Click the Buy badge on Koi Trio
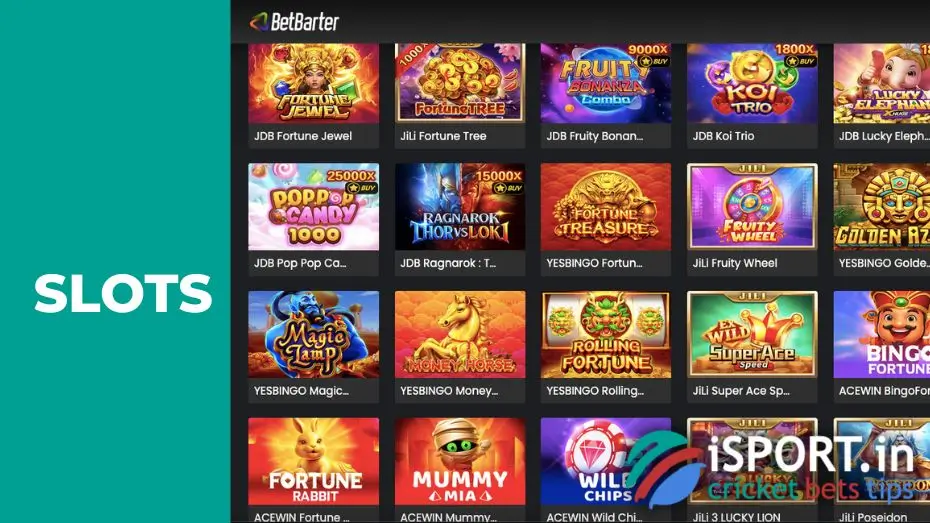Screen dimensions: 930x523 coord(800,61)
